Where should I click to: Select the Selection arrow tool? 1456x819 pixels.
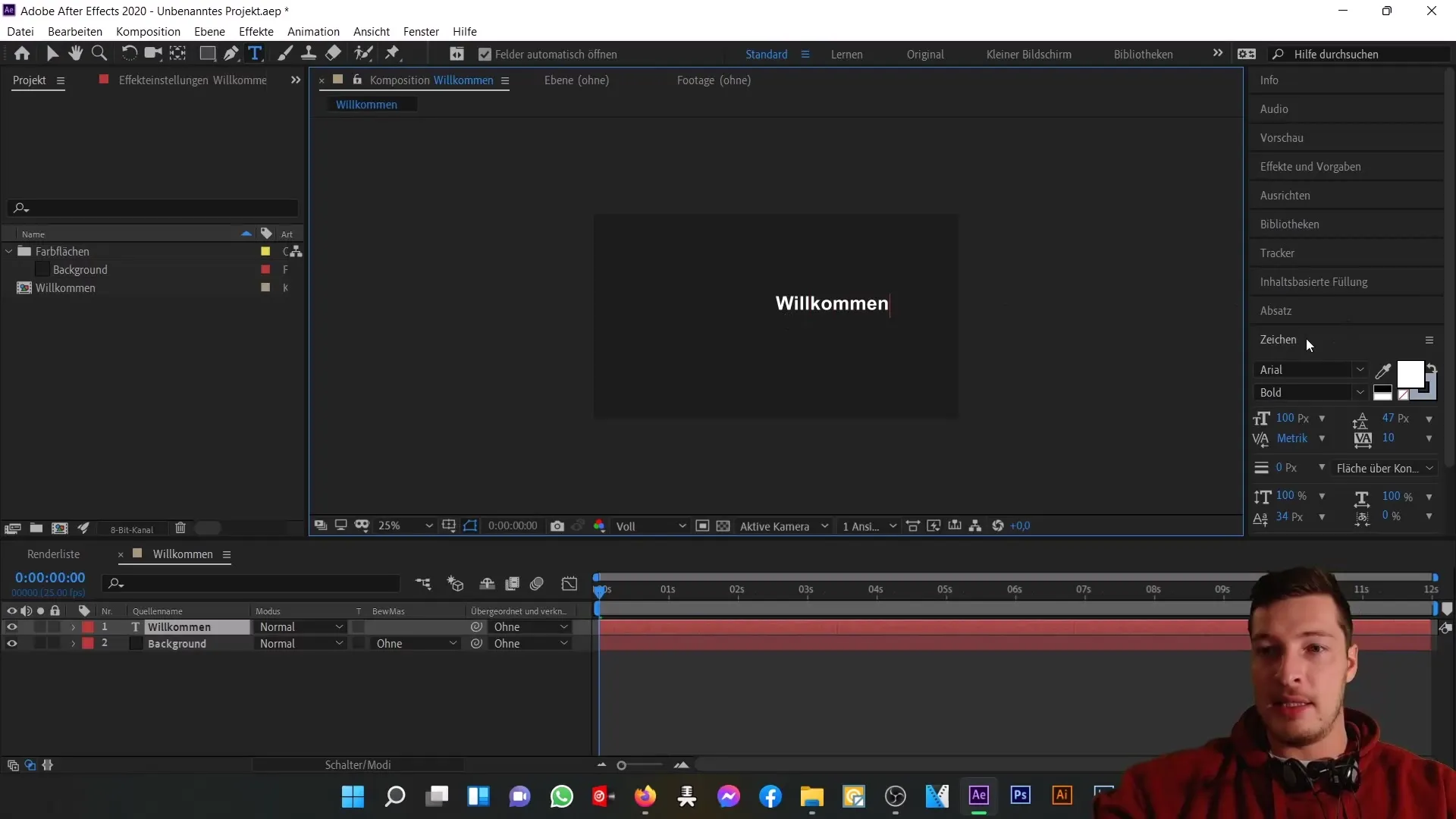click(x=52, y=54)
